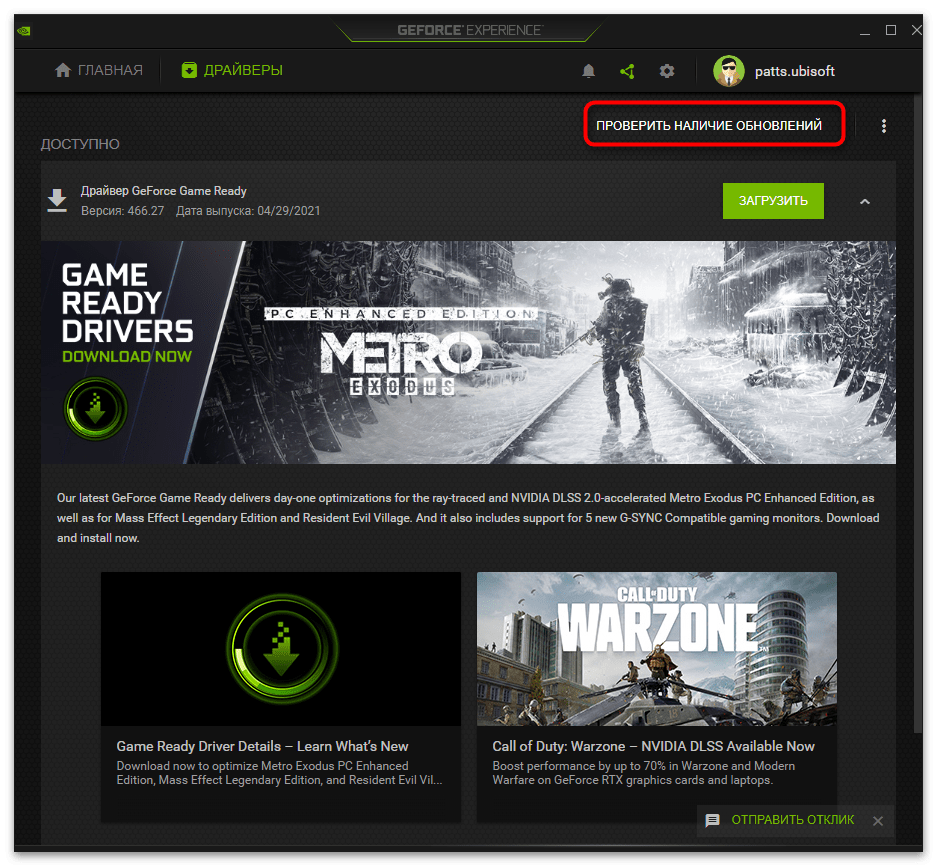Open the notifications bell icon

(x=589, y=71)
